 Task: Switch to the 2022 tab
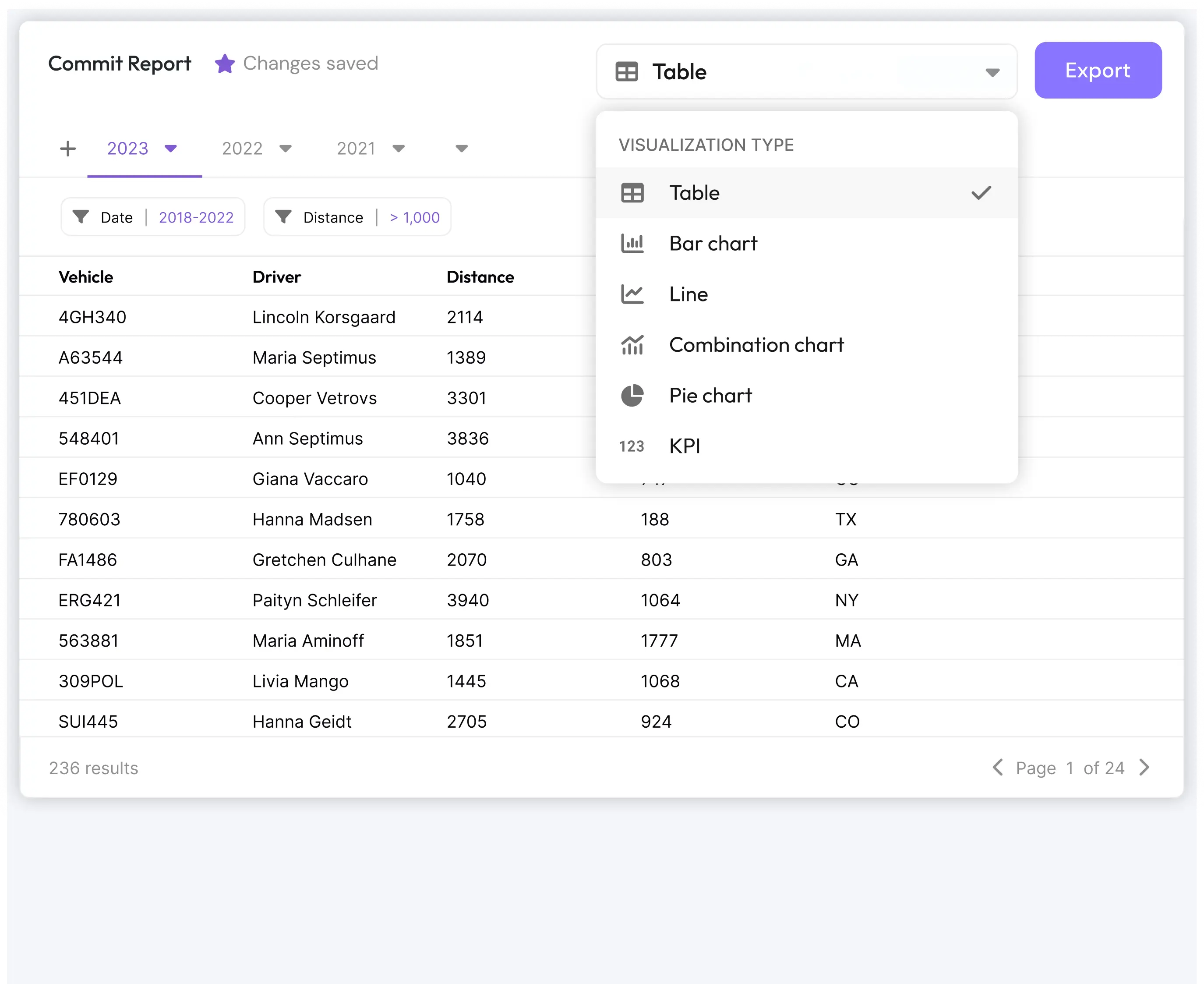243,148
